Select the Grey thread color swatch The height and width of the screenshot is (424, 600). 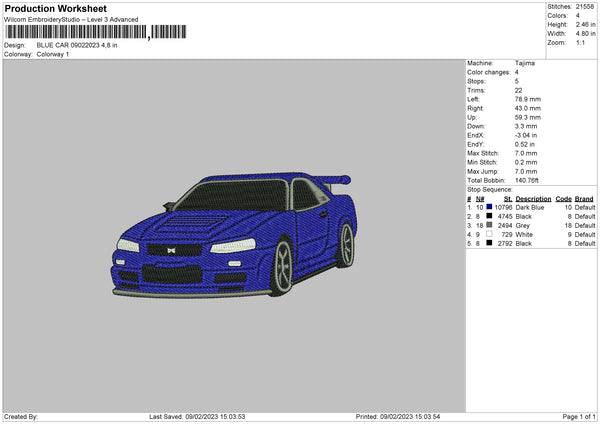coord(490,225)
